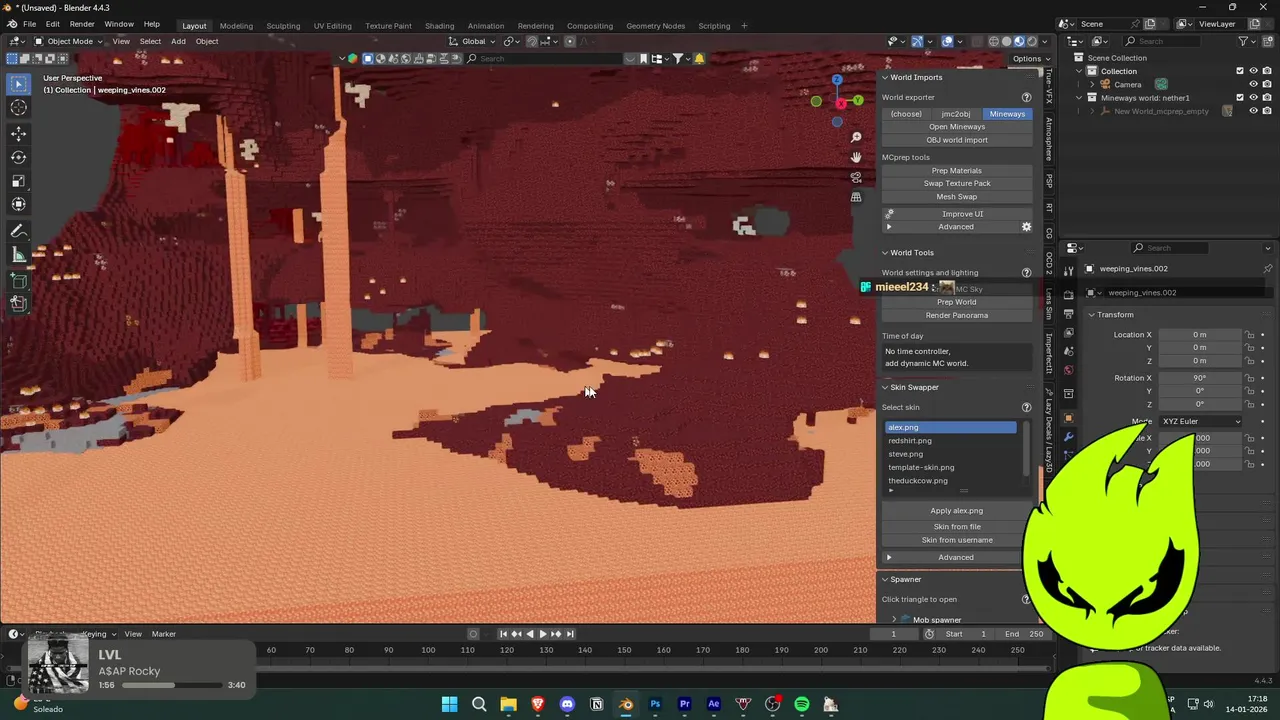Select the Measure ruler tool
Viewport: 1280px width, 720px height.
click(18, 254)
